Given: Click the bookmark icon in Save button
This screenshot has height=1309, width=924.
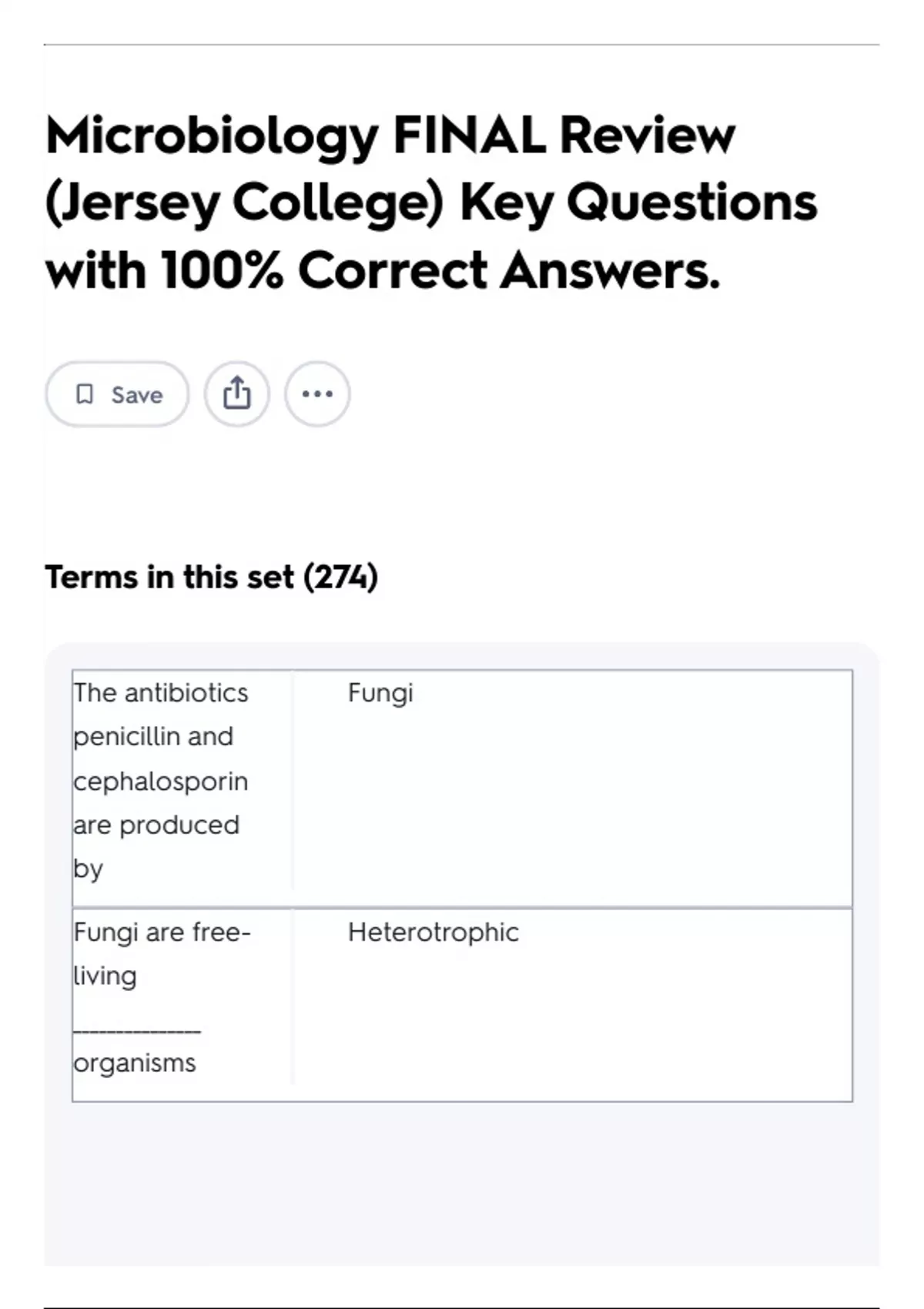Looking at the screenshot, I should [x=85, y=394].
